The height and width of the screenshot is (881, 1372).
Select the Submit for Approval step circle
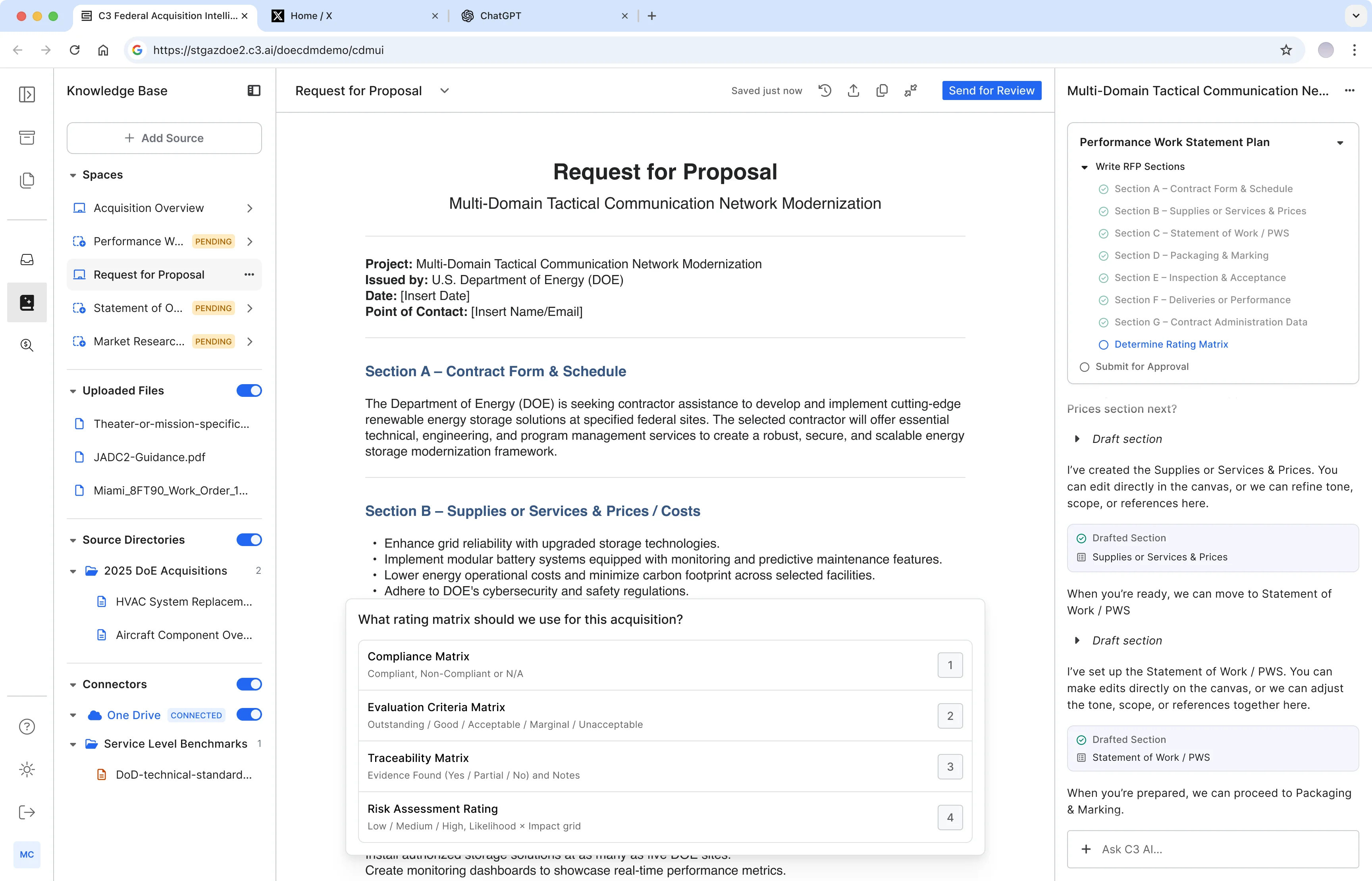[x=1084, y=367]
